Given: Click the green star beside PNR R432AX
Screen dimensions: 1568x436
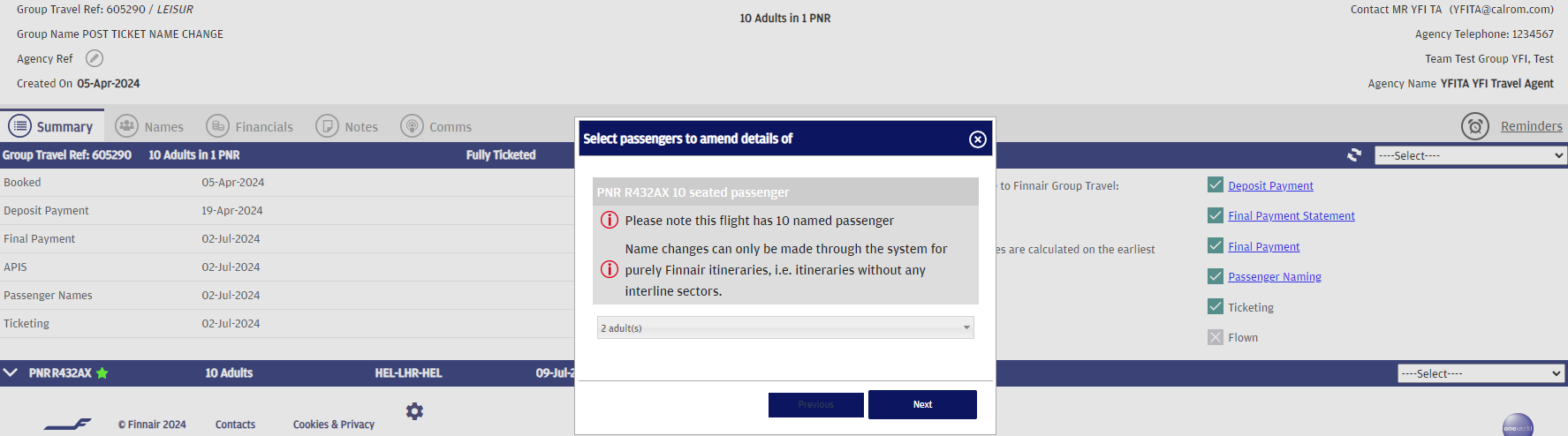Looking at the screenshot, I should point(102,373).
